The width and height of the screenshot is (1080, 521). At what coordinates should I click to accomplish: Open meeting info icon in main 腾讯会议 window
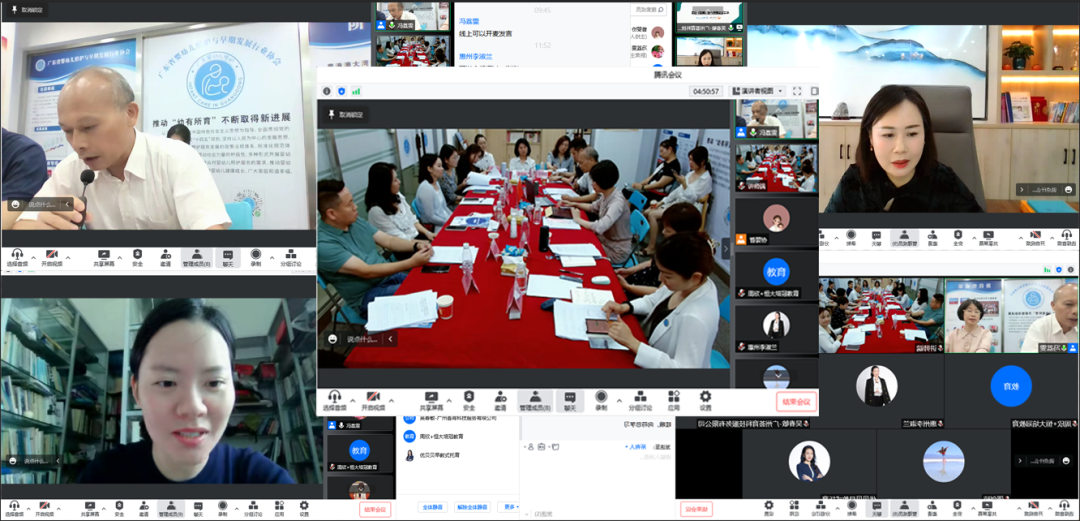(x=326, y=91)
